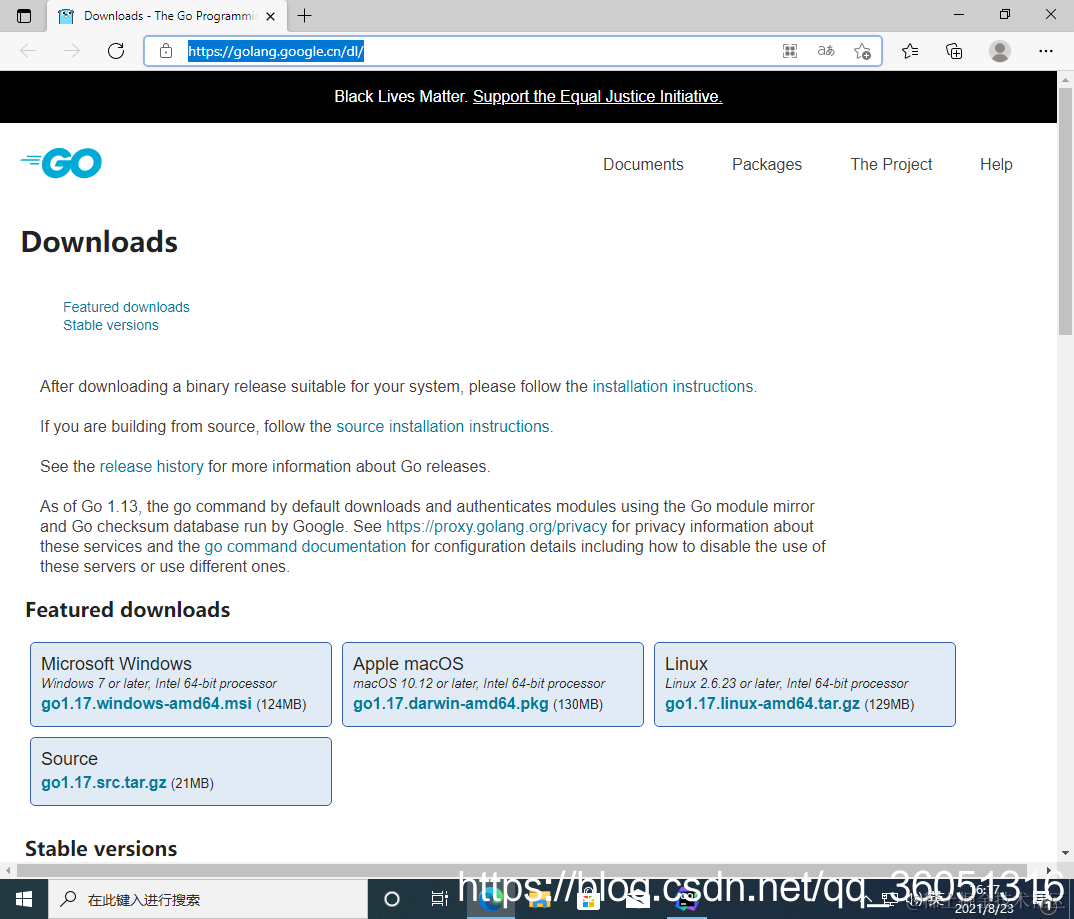This screenshot has width=1074, height=919.
Task: Click the translate page icon
Action: (826, 51)
